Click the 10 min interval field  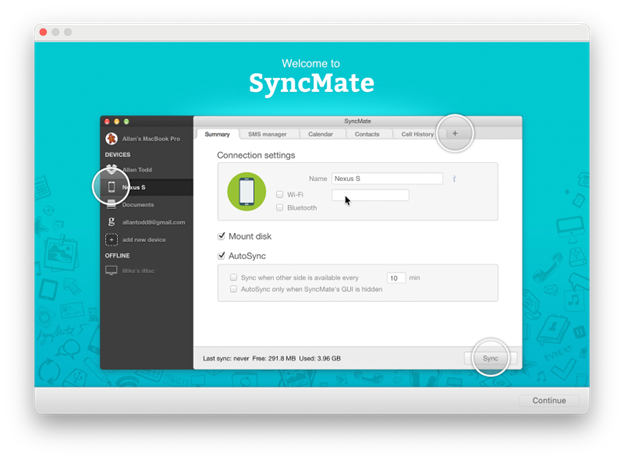pyautogui.click(x=396, y=278)
